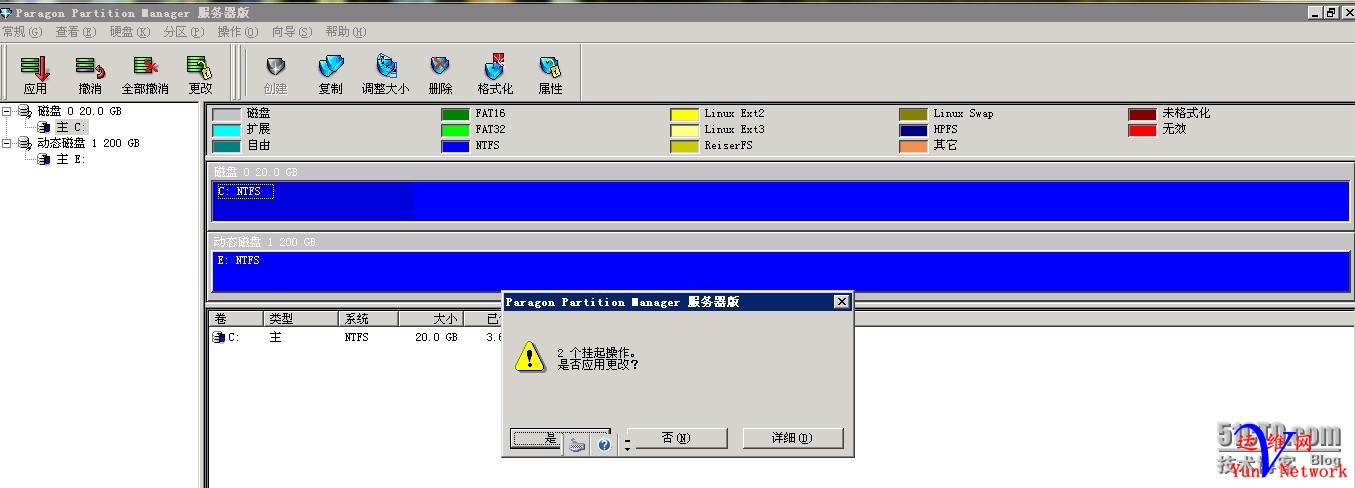Open the 查看 menu
1355x488 pixels.
[x=76, y=32]
